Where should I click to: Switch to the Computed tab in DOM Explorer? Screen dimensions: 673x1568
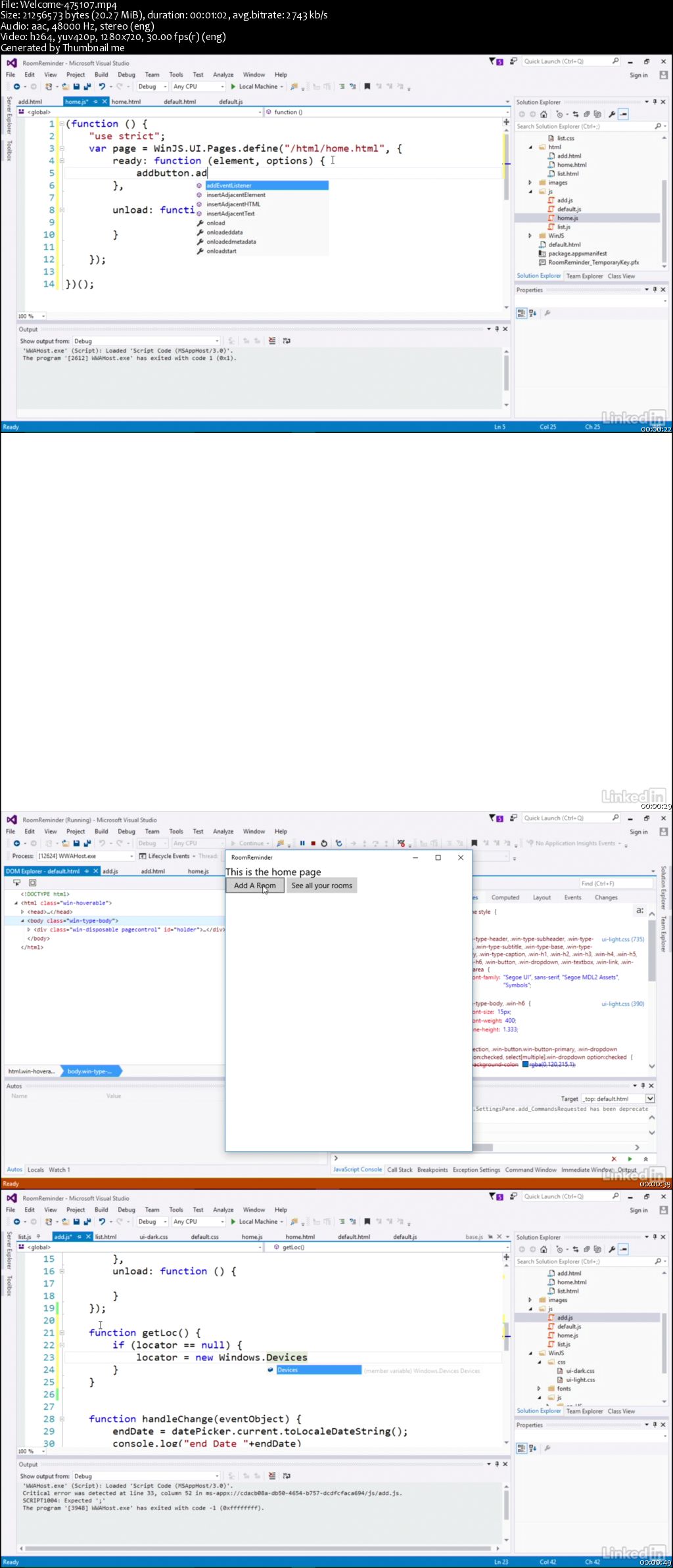505,897
